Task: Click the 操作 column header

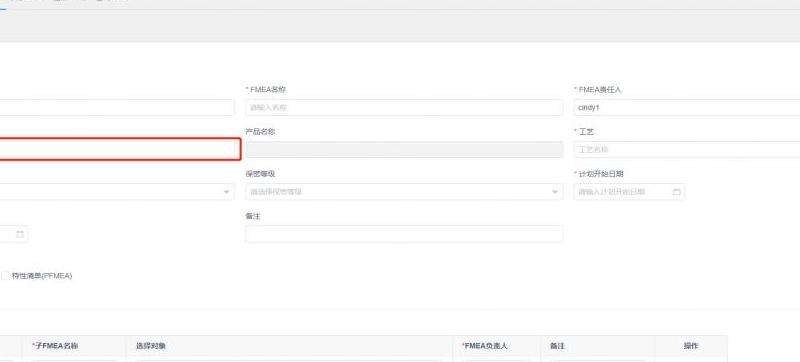Action: (691, 346)
